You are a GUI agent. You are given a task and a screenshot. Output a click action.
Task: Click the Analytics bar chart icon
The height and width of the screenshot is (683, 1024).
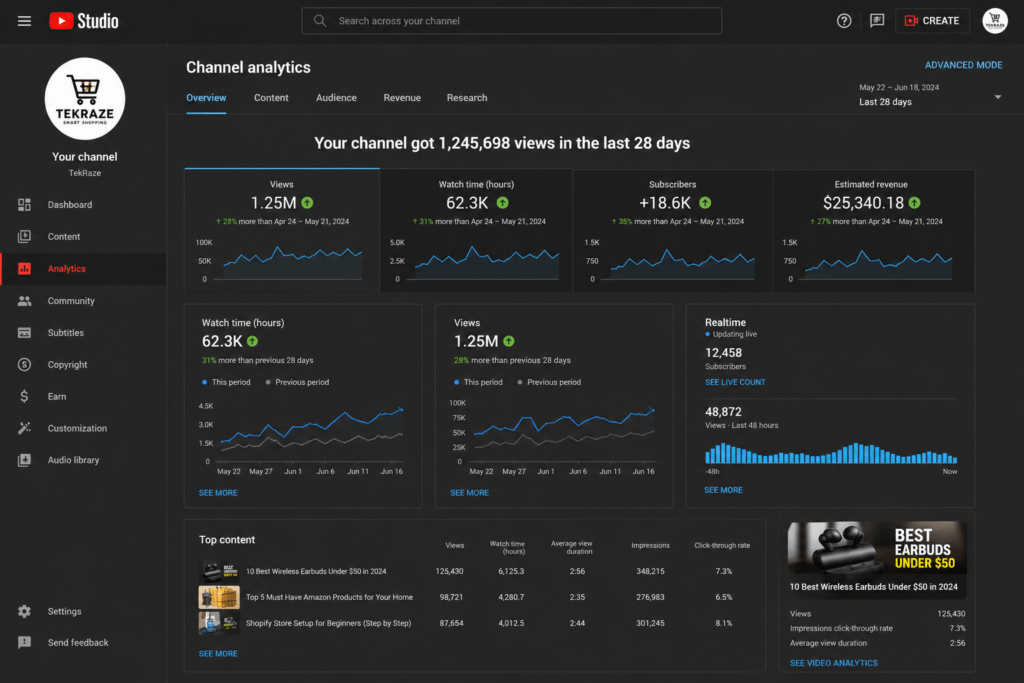tap(24, 268)
